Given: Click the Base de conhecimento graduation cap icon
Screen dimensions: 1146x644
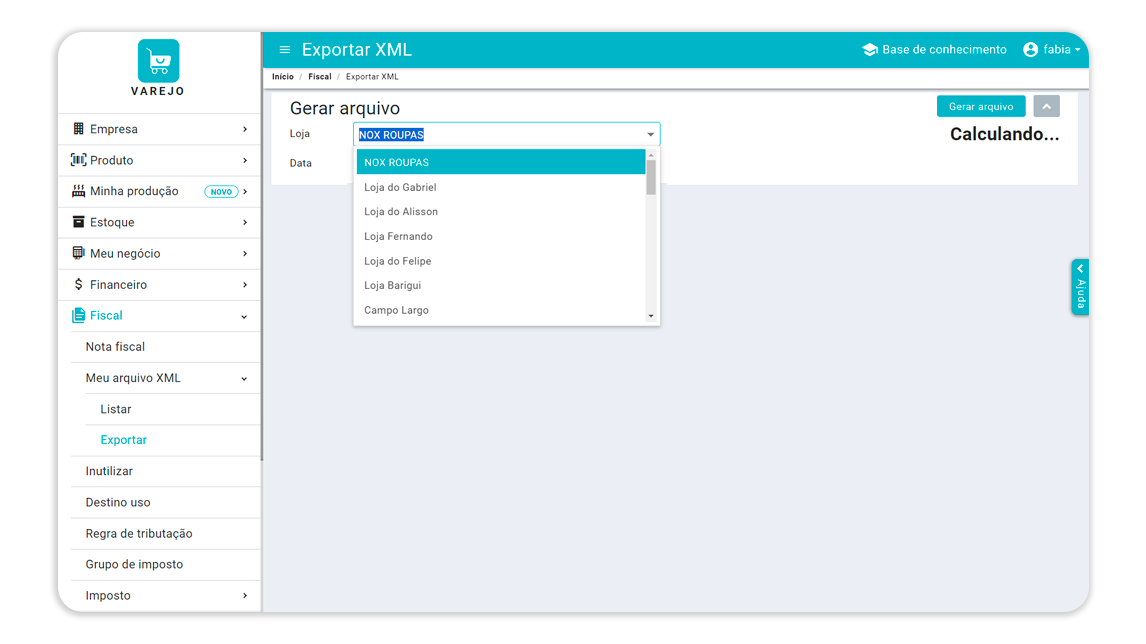Looking at the screenshot, I should (870, 50).
